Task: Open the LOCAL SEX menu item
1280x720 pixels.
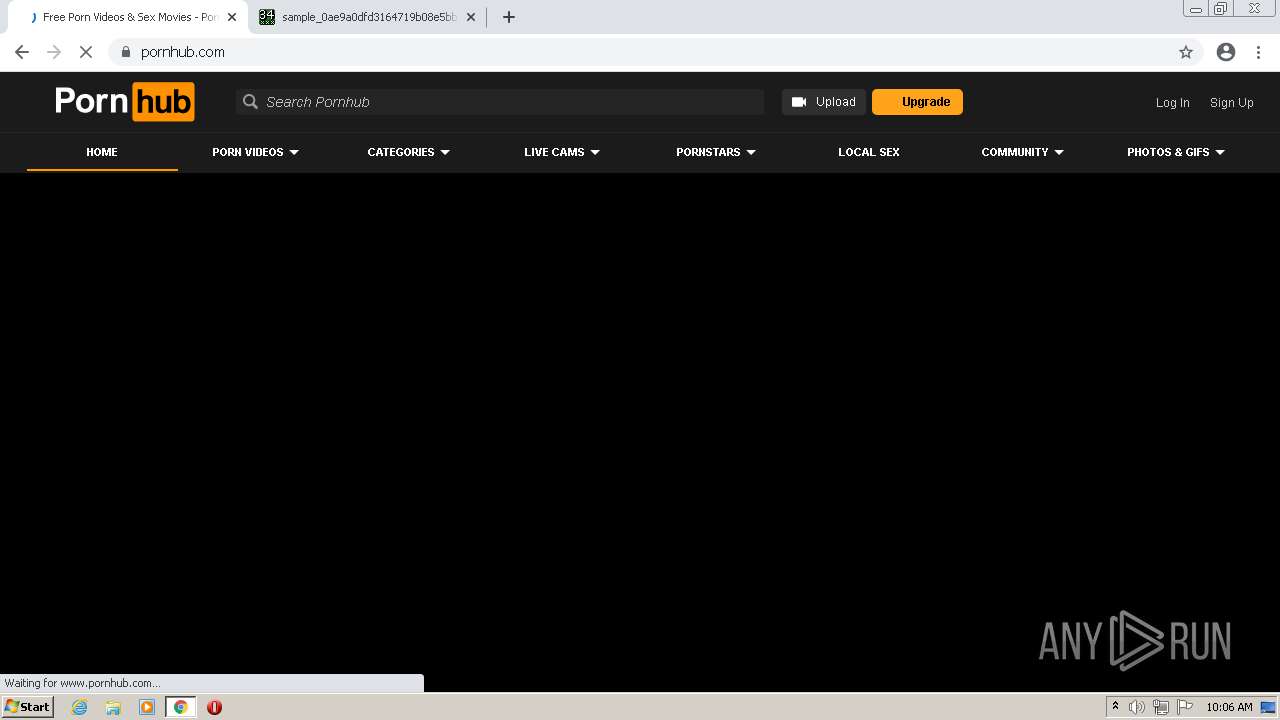Action: click(x=869, y=152)
